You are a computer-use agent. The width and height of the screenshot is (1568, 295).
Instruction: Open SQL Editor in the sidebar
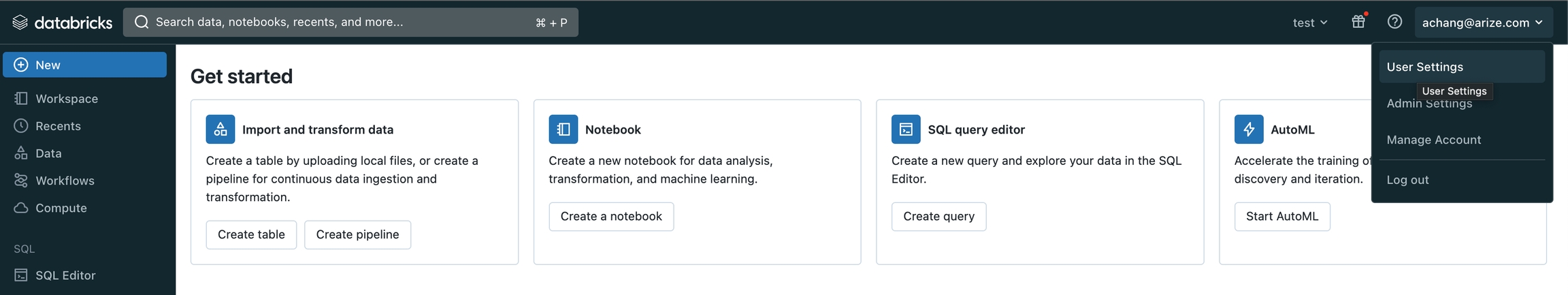[x=65, y=275]
